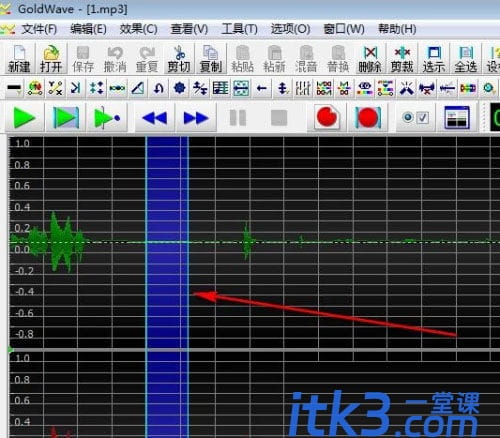Open the flanger wave effect icon
This screenshot has height=438, width=500.
(x=117, y=88)
